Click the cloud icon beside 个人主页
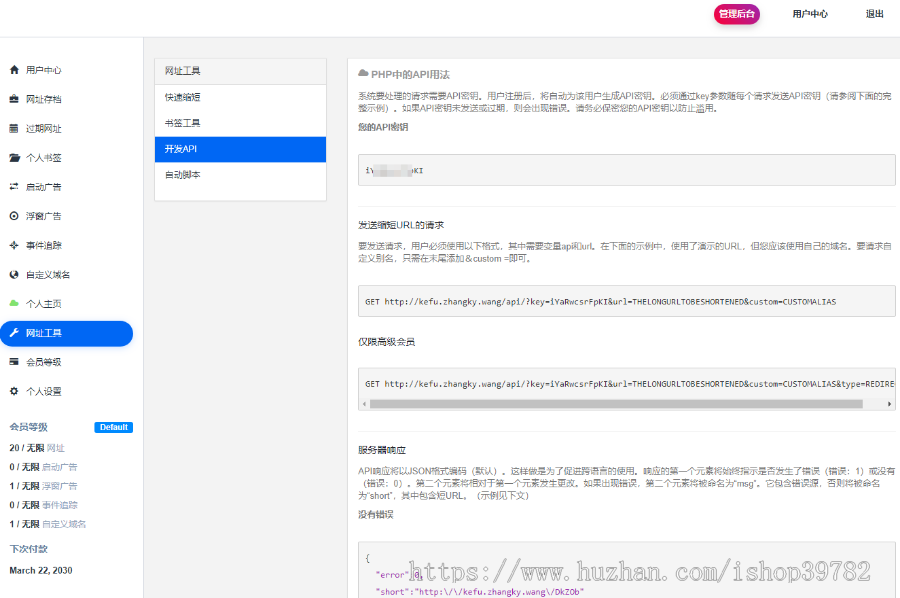The height and width of the screenshot is (598, 900). [14, 303]
